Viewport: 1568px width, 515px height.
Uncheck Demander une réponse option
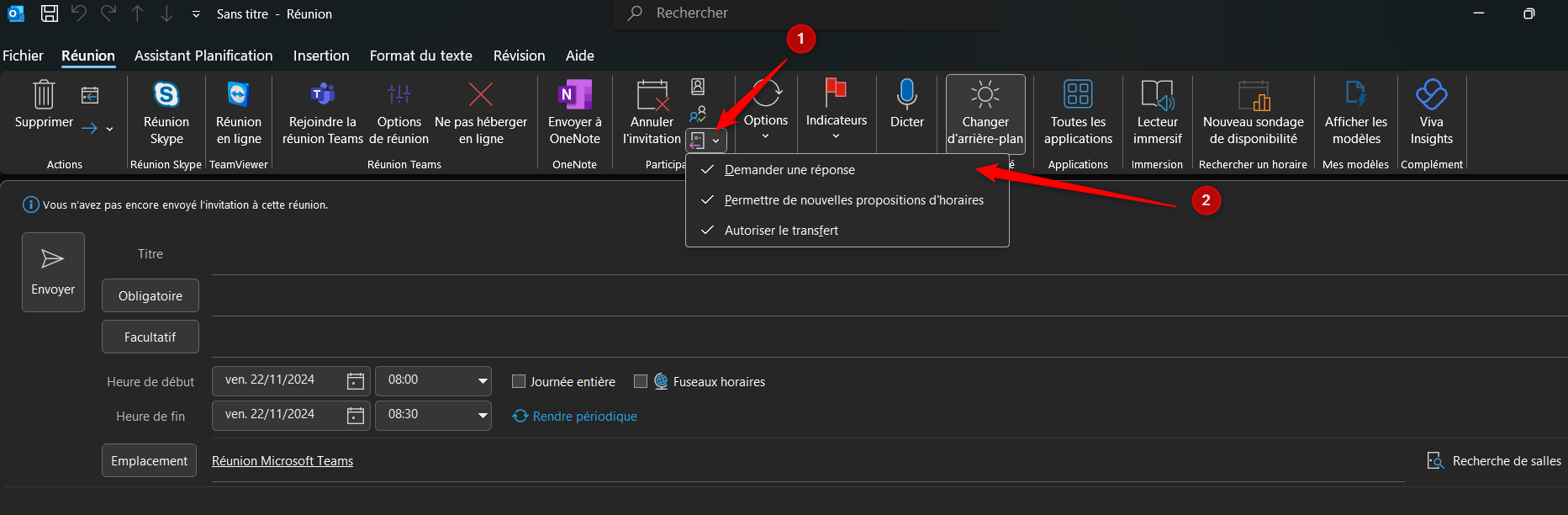[789, 170]
